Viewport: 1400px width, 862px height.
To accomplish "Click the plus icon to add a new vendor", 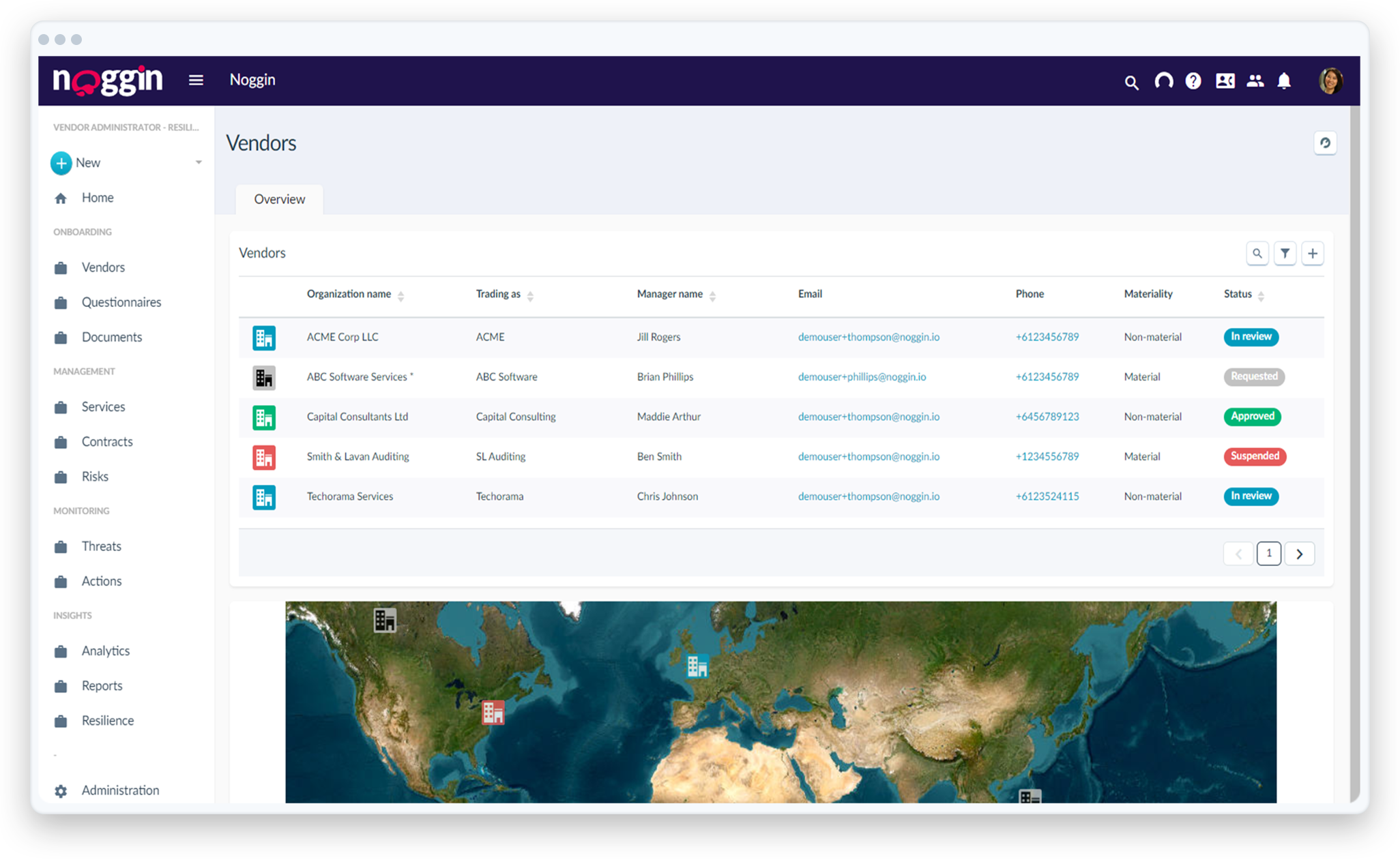I will 1313,253.
